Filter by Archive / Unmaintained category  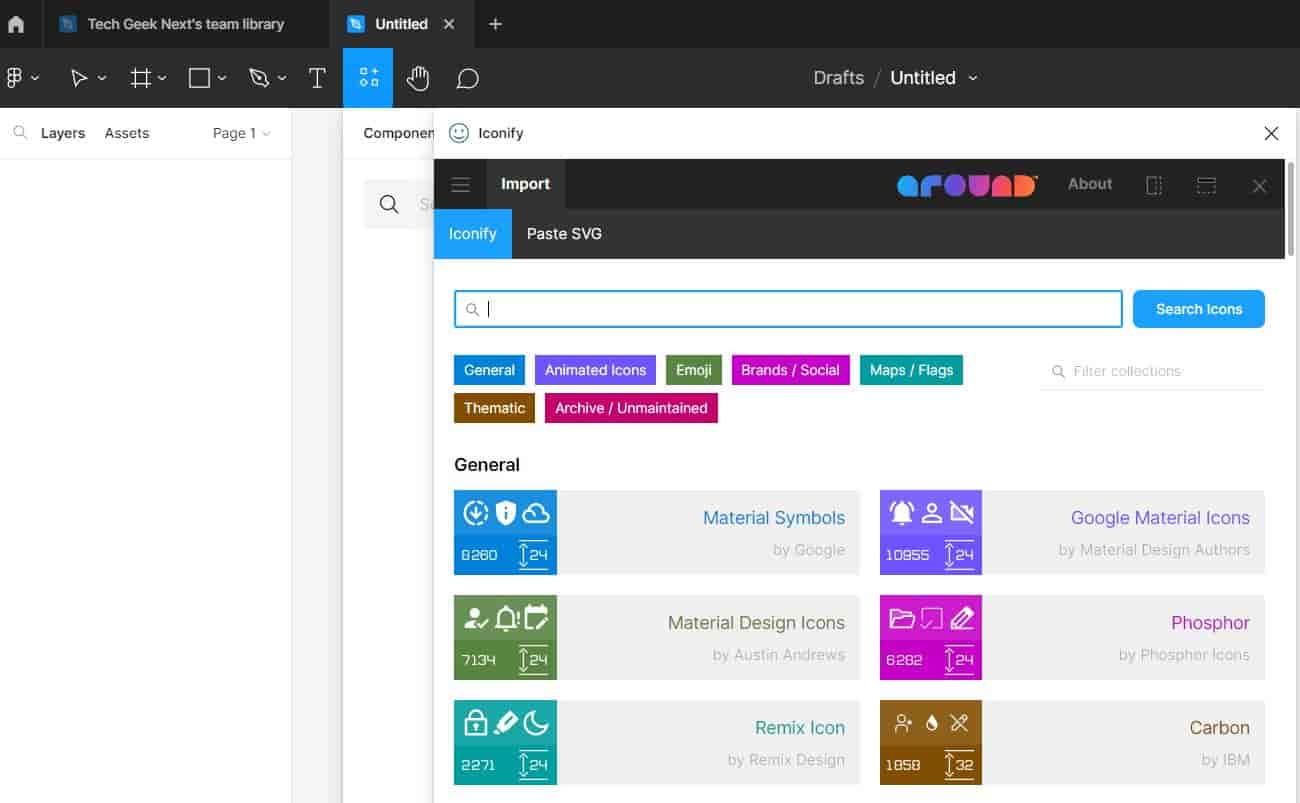631,408
